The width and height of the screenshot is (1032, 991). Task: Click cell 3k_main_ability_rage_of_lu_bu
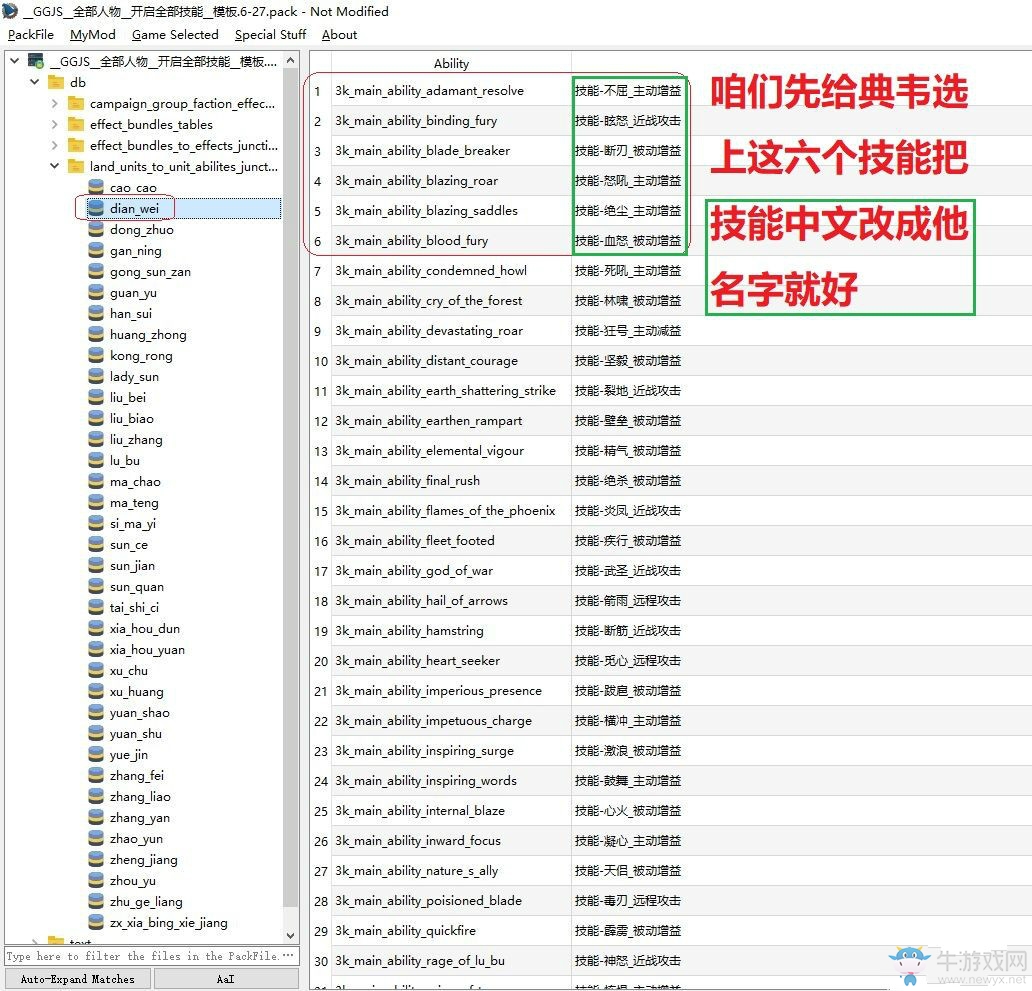pyautogui.click(x=452, y=961)
